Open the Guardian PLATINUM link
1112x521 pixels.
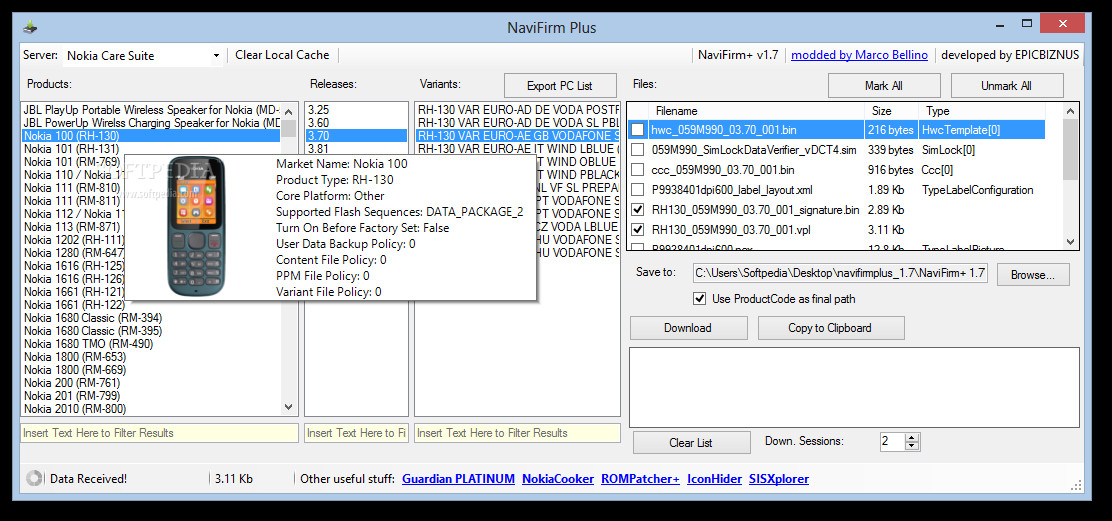tap(458, 478)
